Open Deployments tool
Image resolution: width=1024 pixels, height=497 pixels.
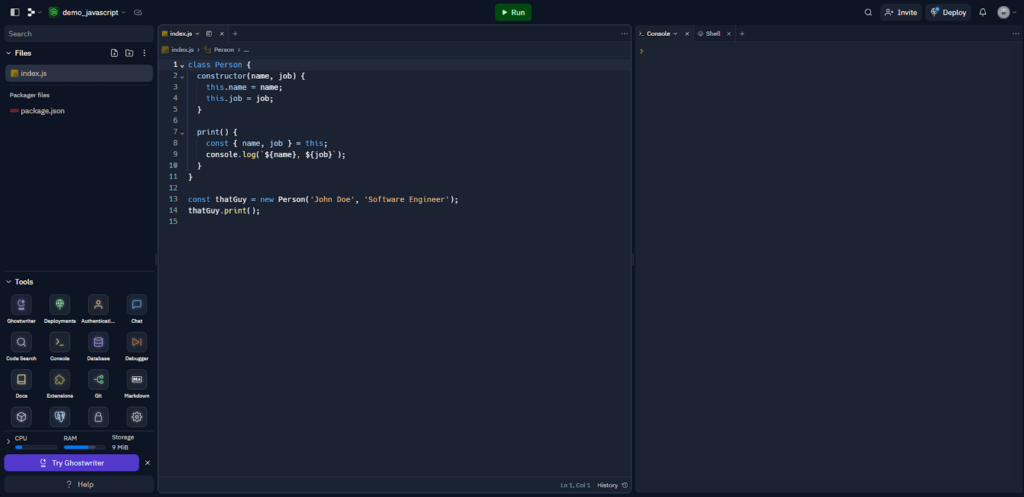pos(60,304)
